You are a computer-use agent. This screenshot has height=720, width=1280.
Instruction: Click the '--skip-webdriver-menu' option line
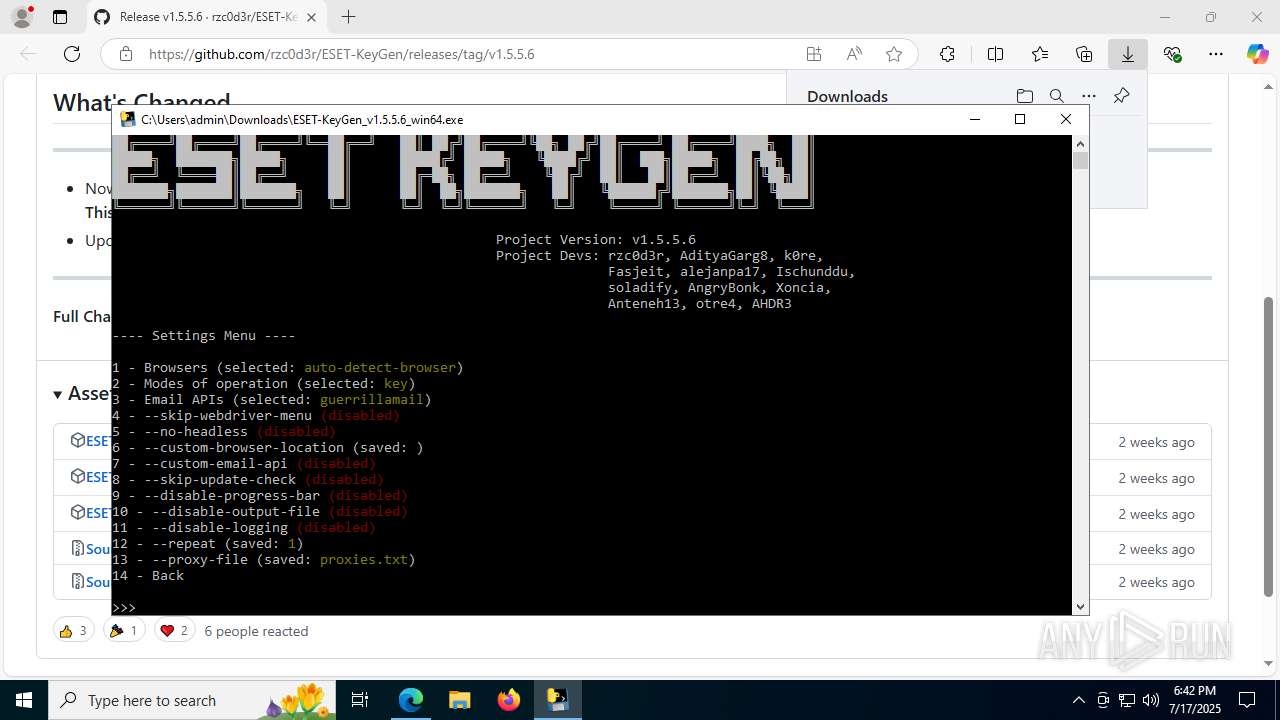[x=256, y=416]
